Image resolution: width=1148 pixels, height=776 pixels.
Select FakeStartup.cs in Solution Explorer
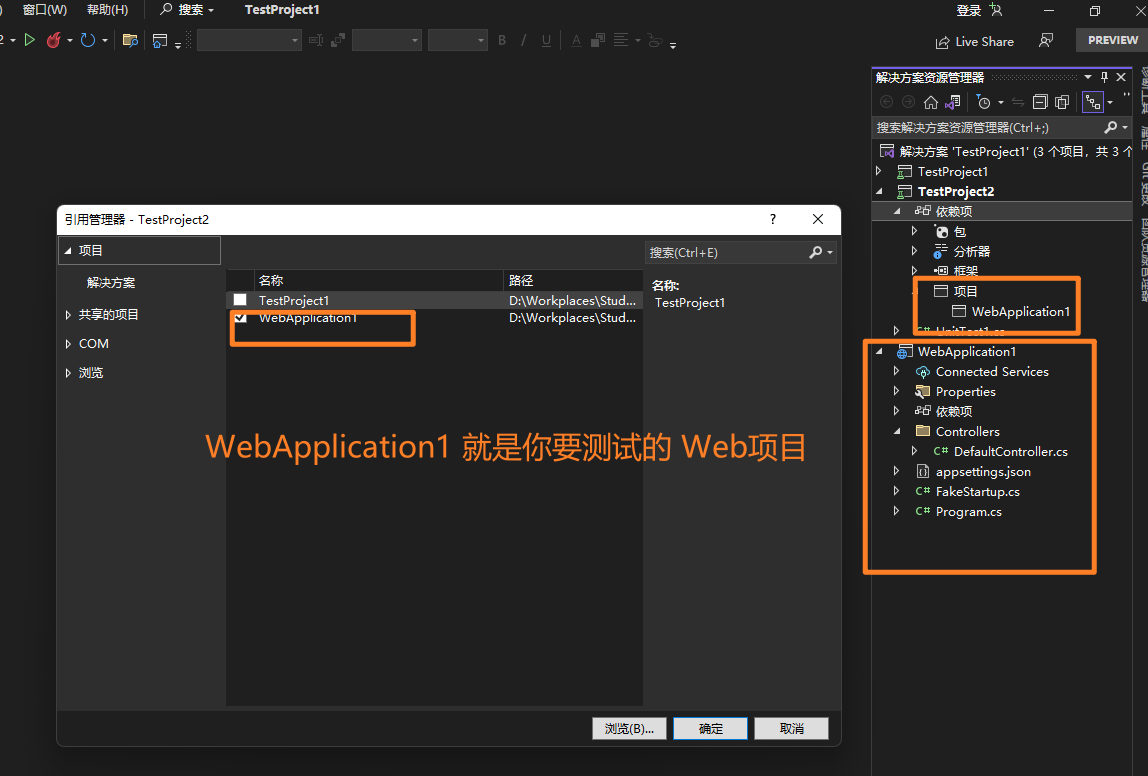click(977, 492)
